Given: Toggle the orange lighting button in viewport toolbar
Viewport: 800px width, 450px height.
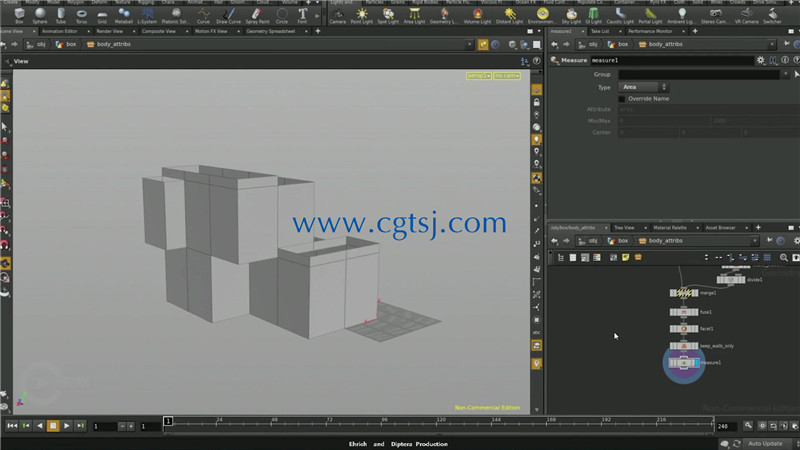Looking at the screenshot, I should coord(537,139).
